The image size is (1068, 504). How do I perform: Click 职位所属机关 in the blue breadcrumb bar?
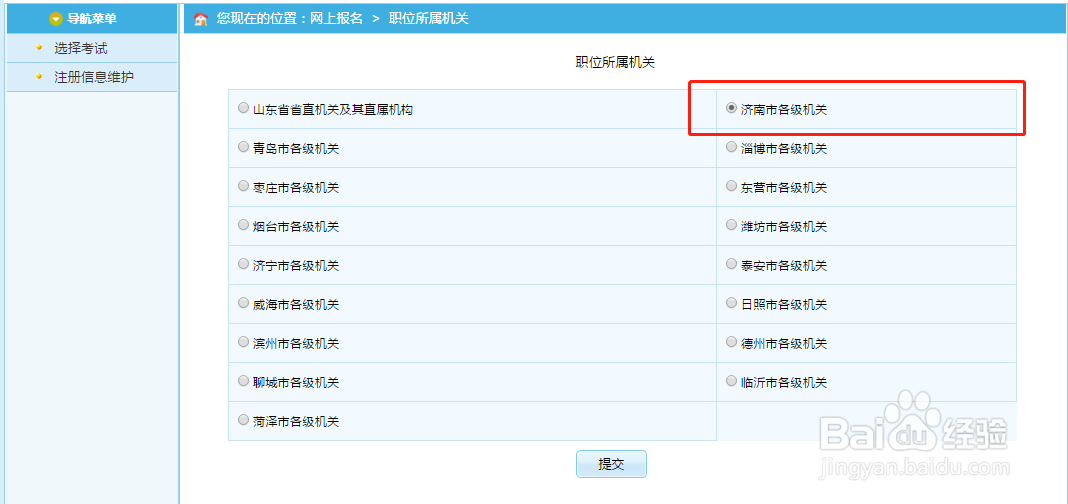428,18
